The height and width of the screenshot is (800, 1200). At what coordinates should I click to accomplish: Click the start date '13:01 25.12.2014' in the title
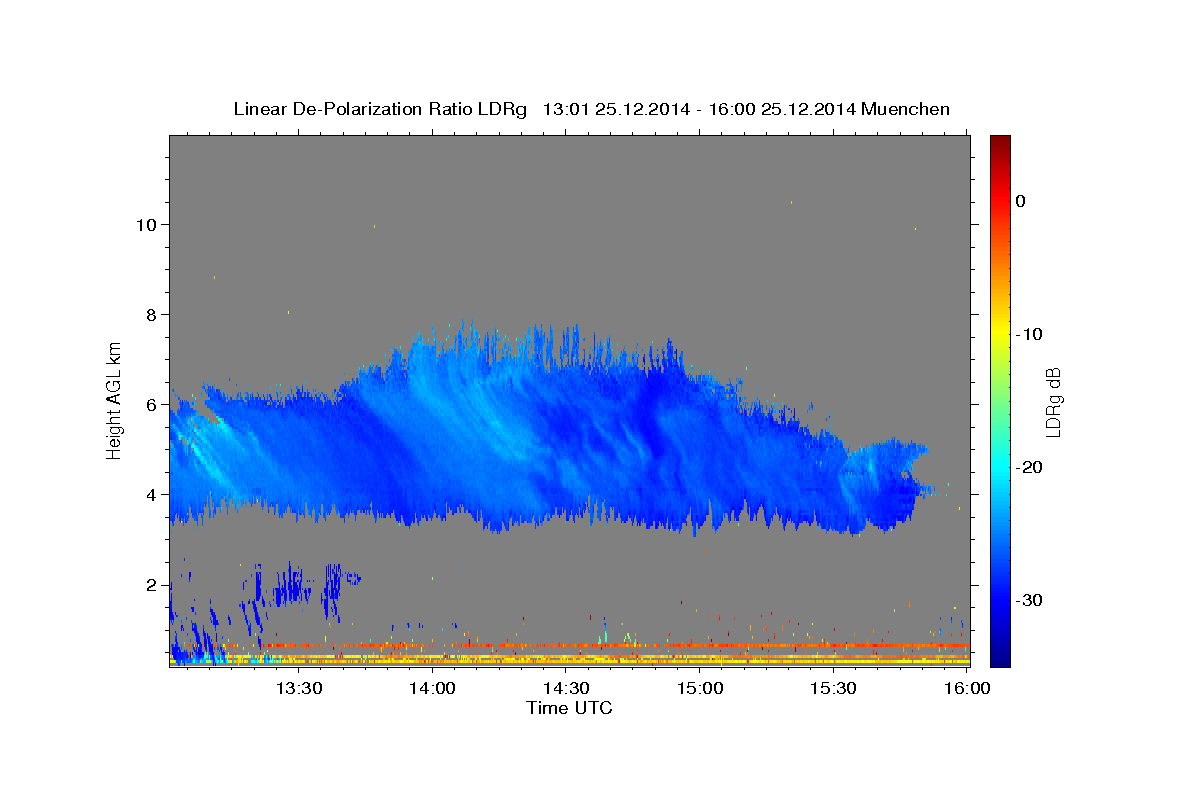tap(615, 109)
